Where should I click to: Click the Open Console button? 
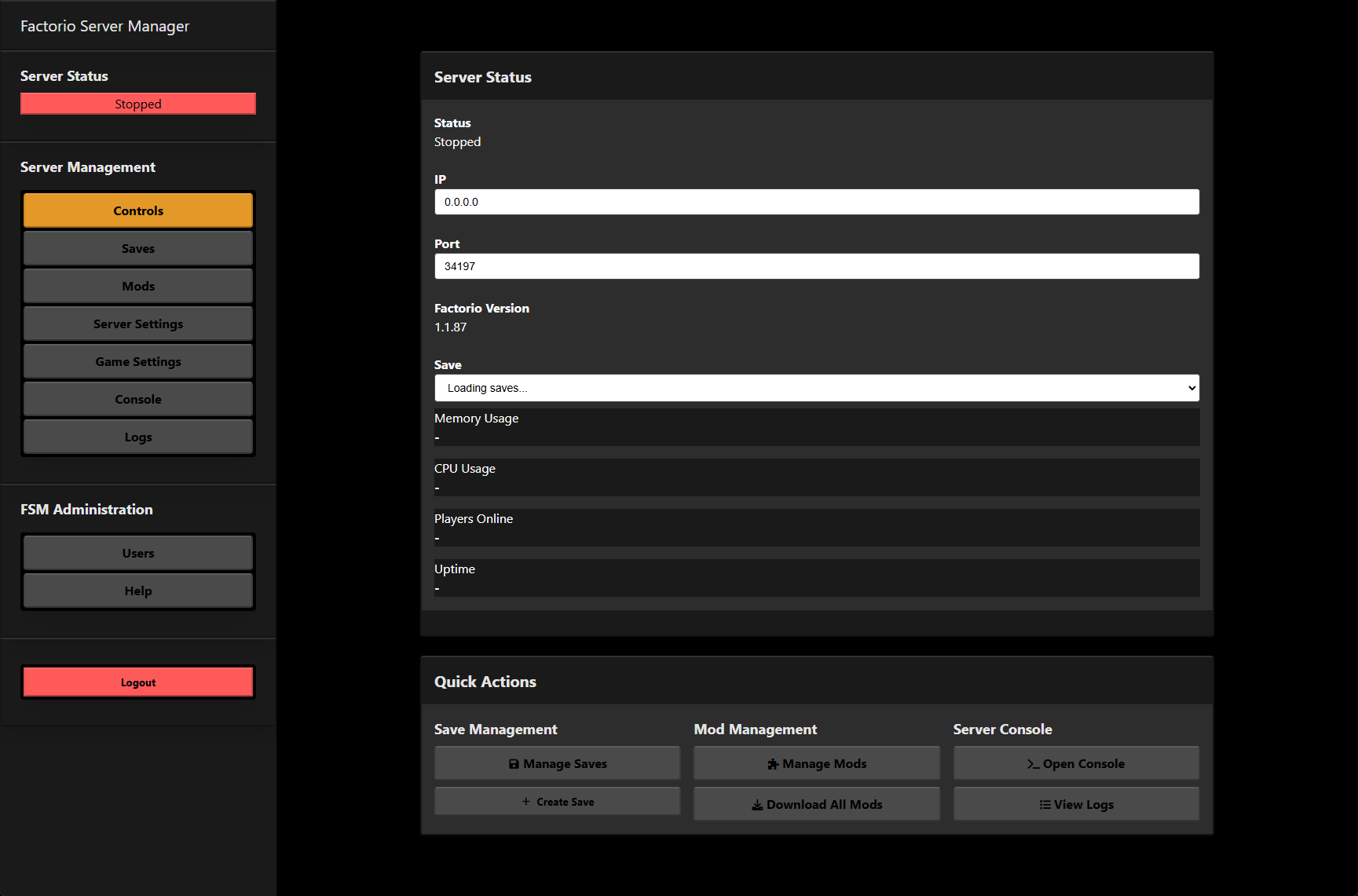coord(1077,763)
